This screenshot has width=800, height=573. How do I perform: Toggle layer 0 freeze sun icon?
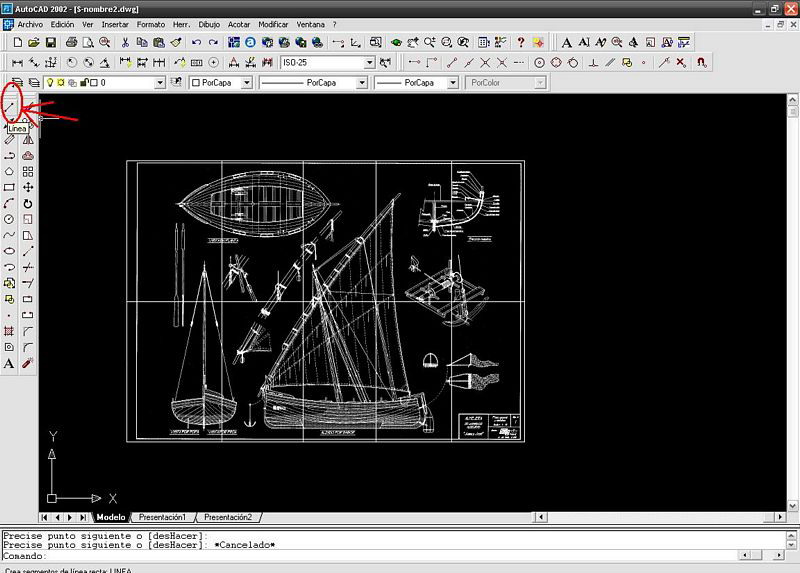(x=61, y=83)
